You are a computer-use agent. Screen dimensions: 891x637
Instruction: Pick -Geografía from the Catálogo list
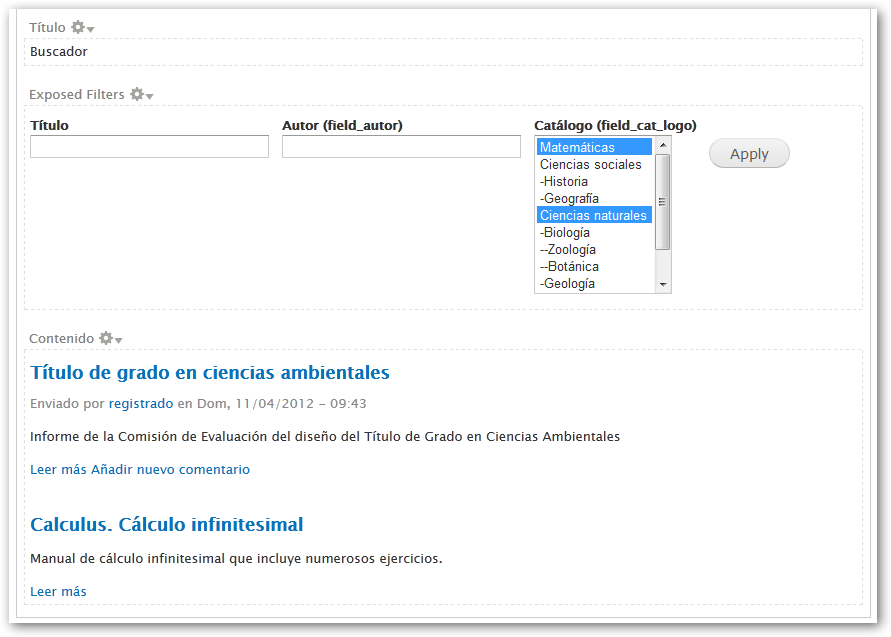click(594, 198)
